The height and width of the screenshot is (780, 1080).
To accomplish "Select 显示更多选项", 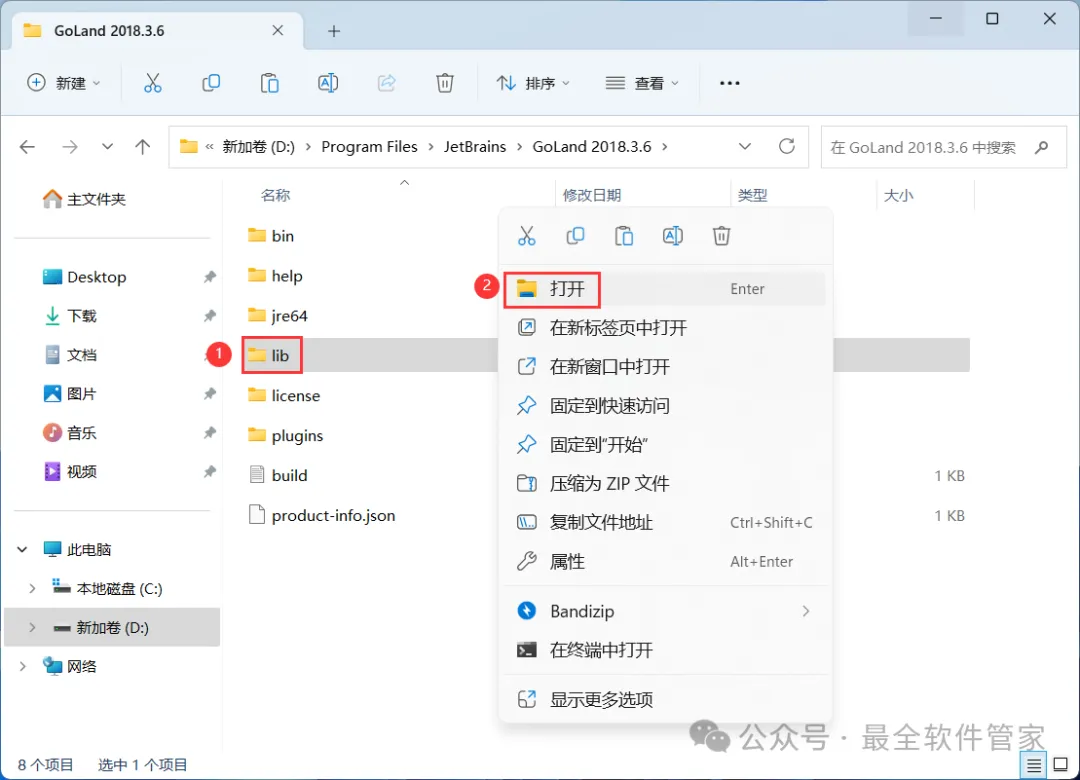I will [665, 700].
